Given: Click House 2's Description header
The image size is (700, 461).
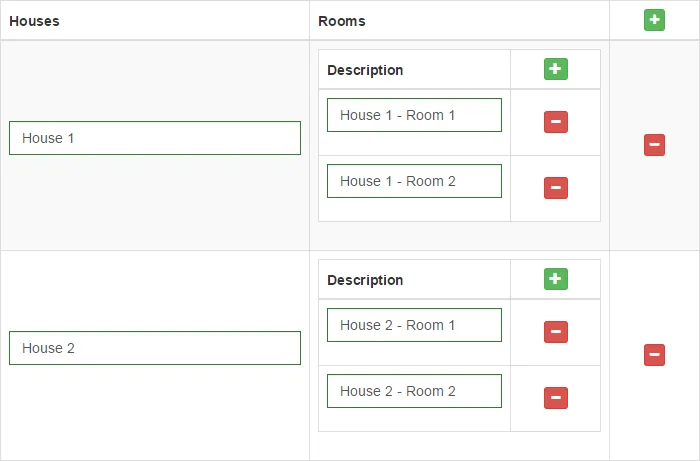Looking at the screenshot, I should pos(365,280).
